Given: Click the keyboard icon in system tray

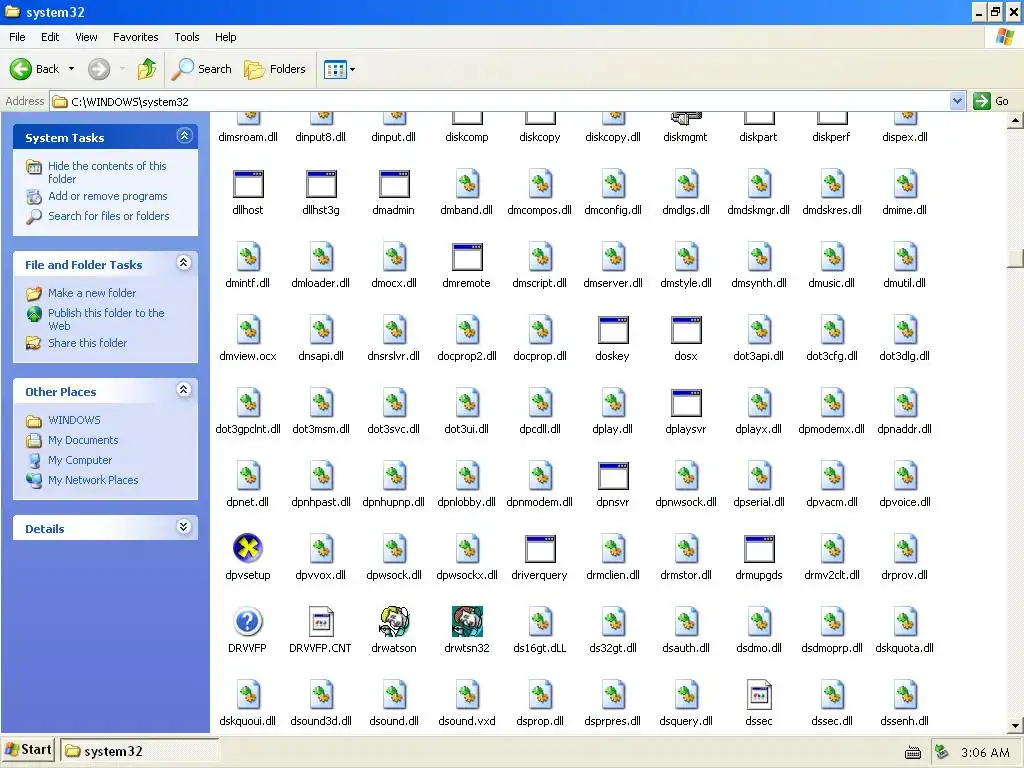Looking at the screenshot, I should [913, 753].
